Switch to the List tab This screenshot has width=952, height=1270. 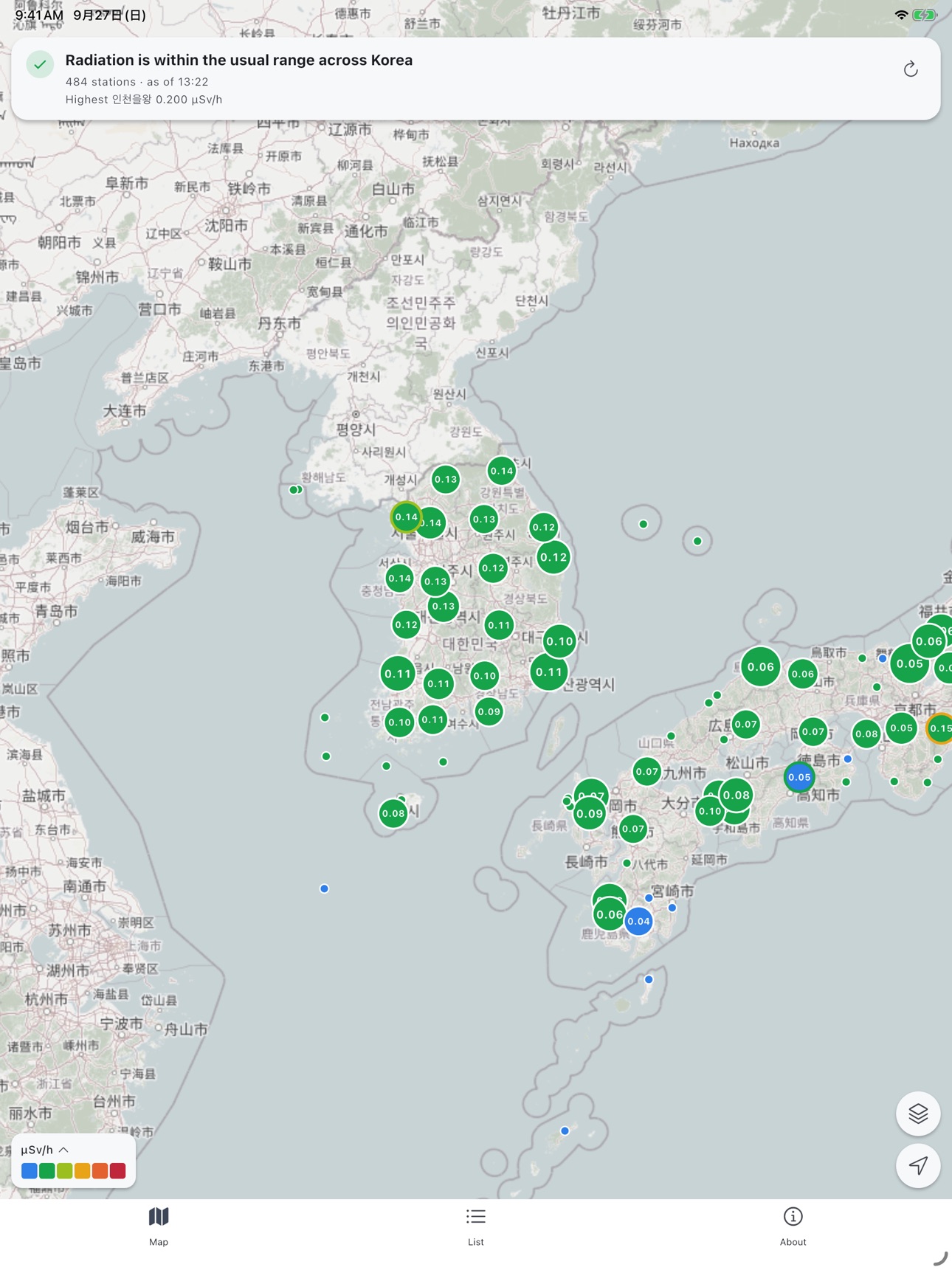pos(476,1226)
